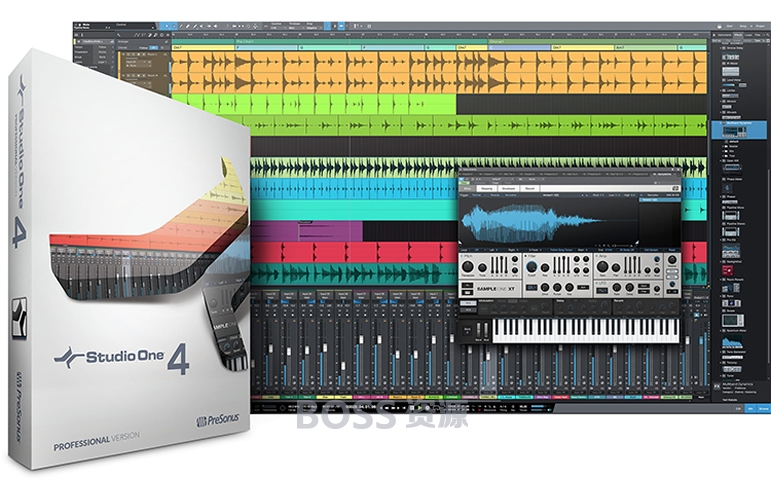This screenshot has width=771, height=479.
Task: Open the Quantize value dropdown
Action: click(x=279, y=28)
